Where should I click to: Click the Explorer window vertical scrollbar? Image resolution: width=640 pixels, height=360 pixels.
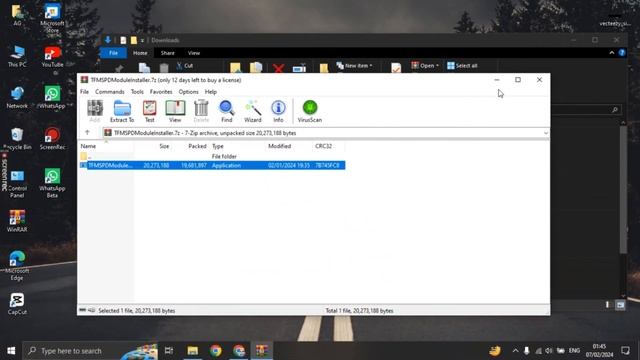(623, 188)
